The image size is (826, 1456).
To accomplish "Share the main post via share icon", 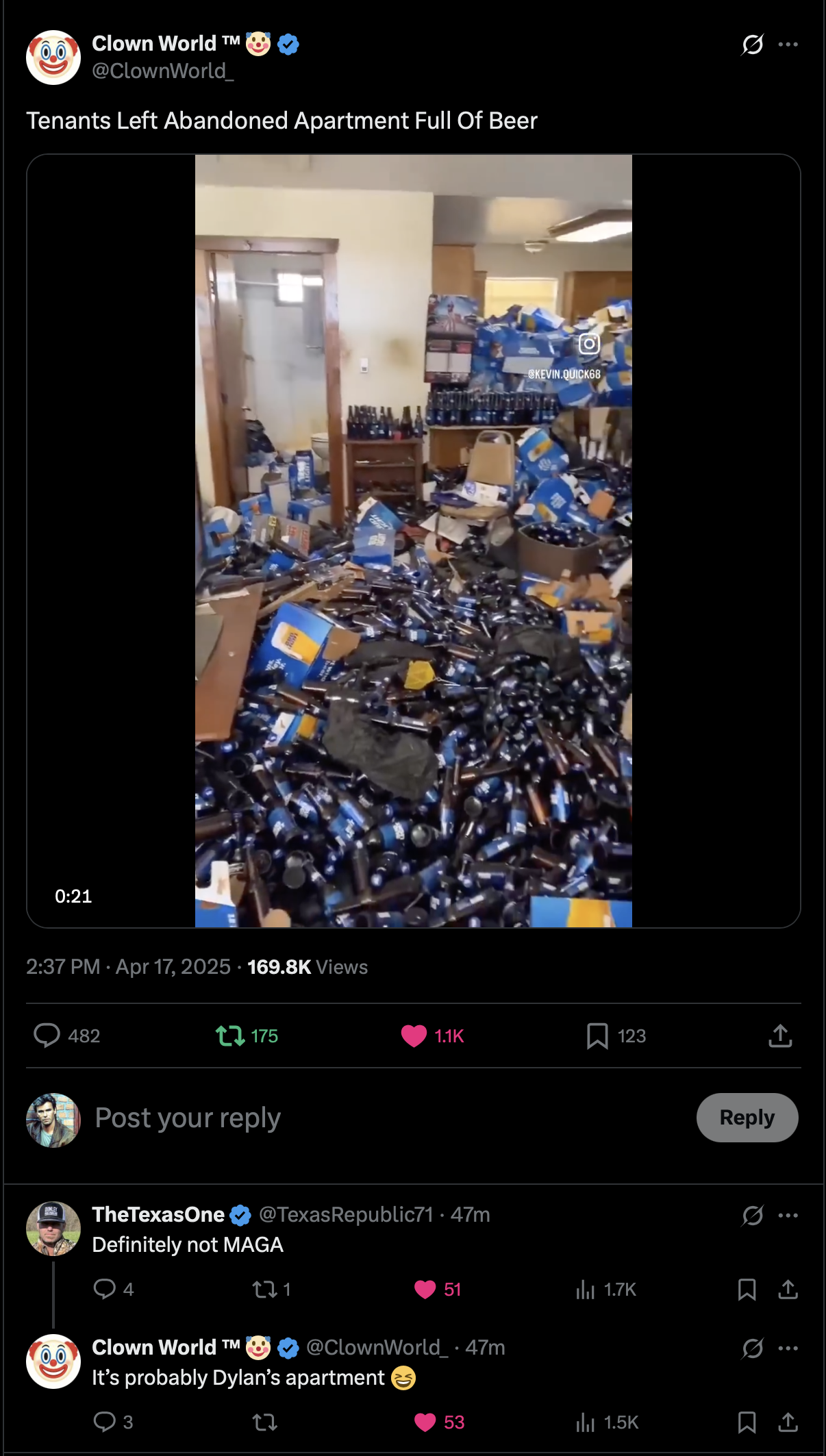I will point(780,1035).
